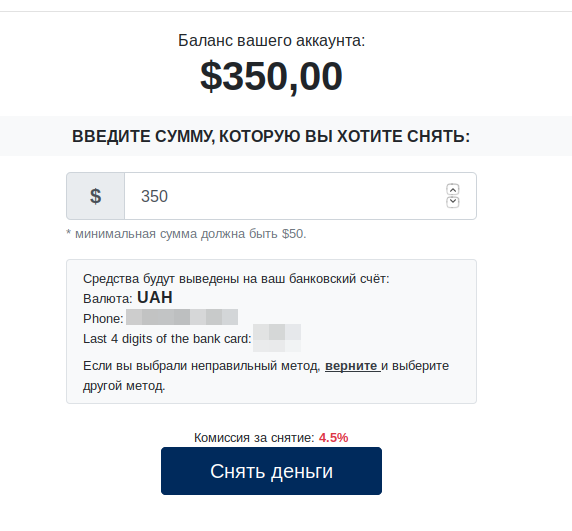Click the withdrawal amount field showing 350
The width and height of the screenshot is (572, 531).
click(x=300, y=196)
